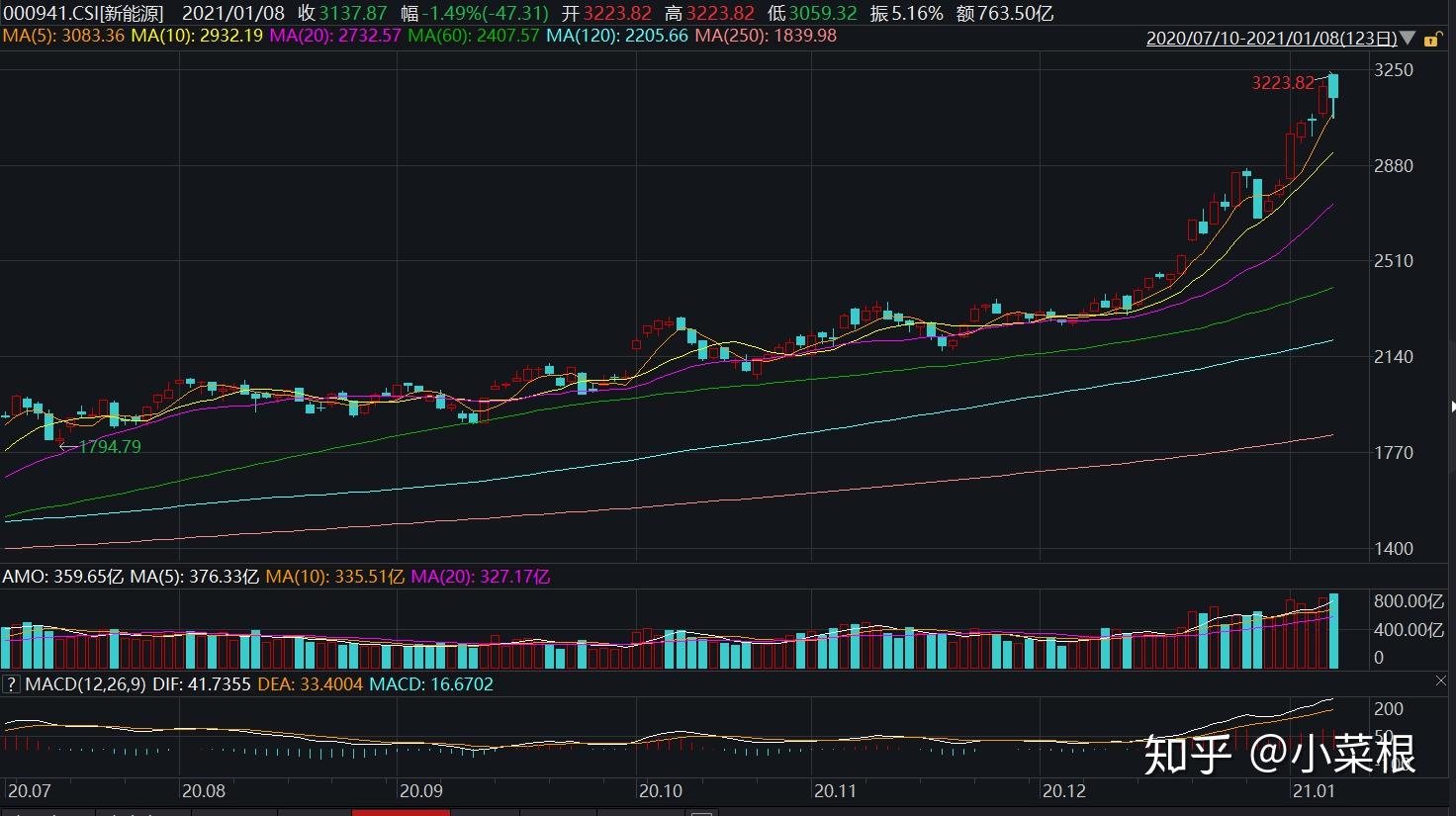Click the MACD(12,26,9) indicator name

(85, 683)
